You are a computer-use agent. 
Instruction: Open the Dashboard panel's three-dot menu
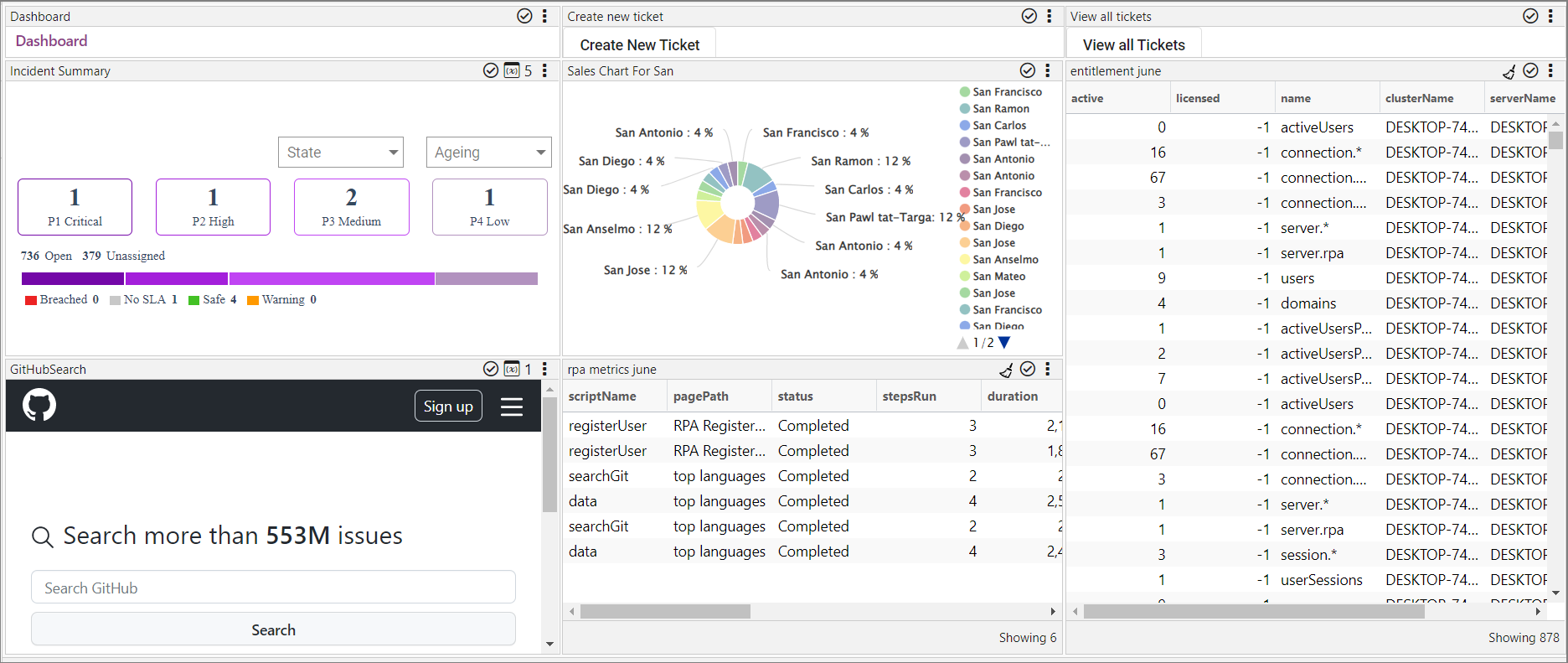[544, 16]
